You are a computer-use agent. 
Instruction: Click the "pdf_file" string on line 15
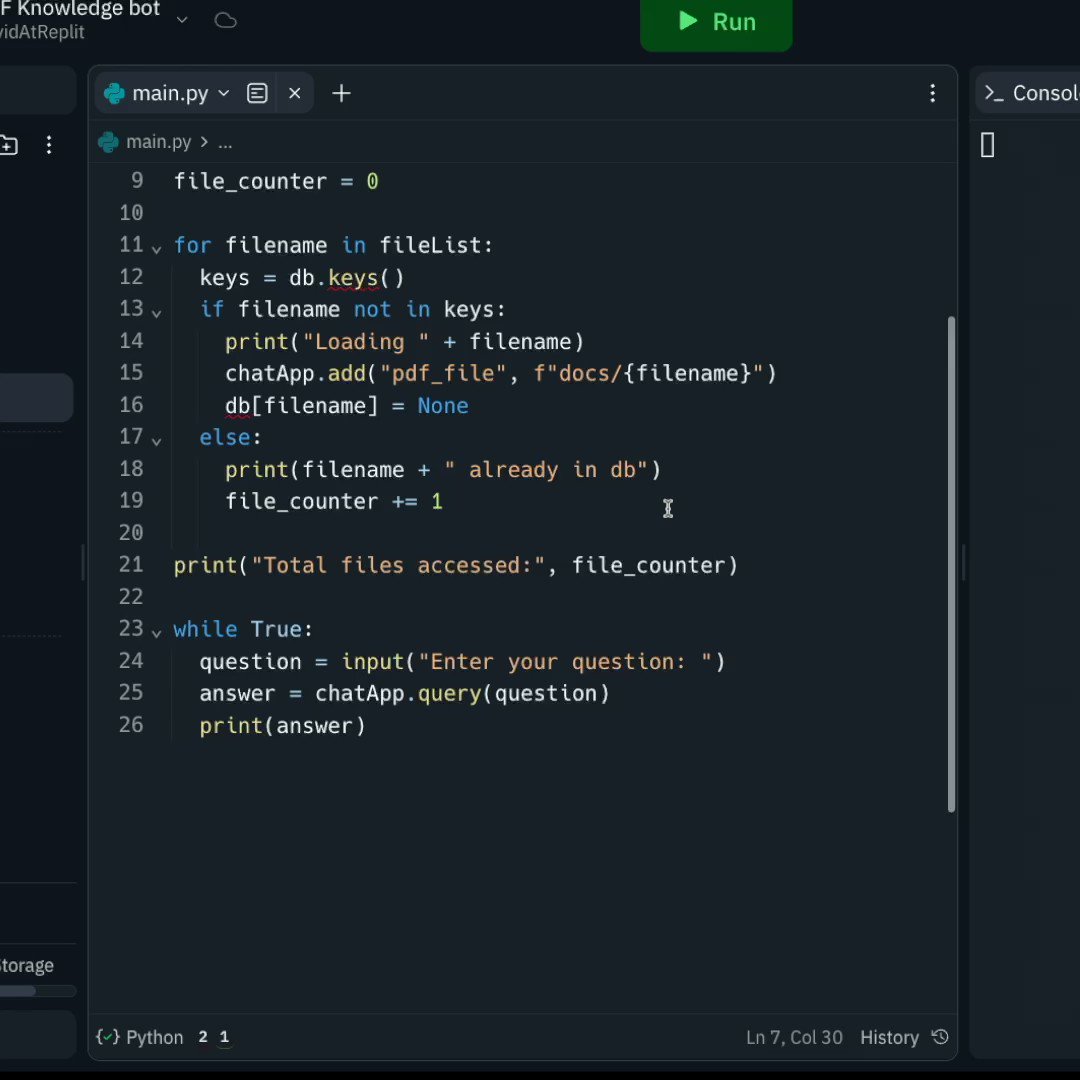[442, 373]
